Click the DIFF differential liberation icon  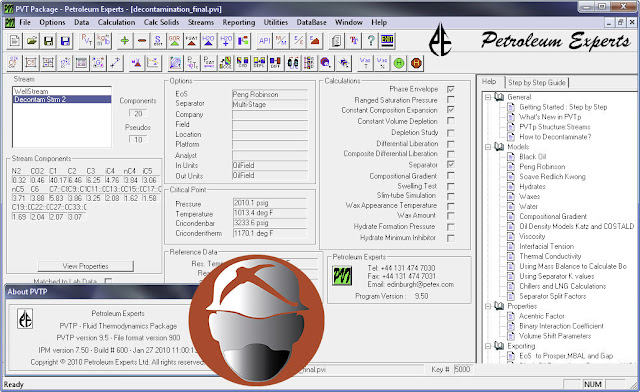point(276,63)
